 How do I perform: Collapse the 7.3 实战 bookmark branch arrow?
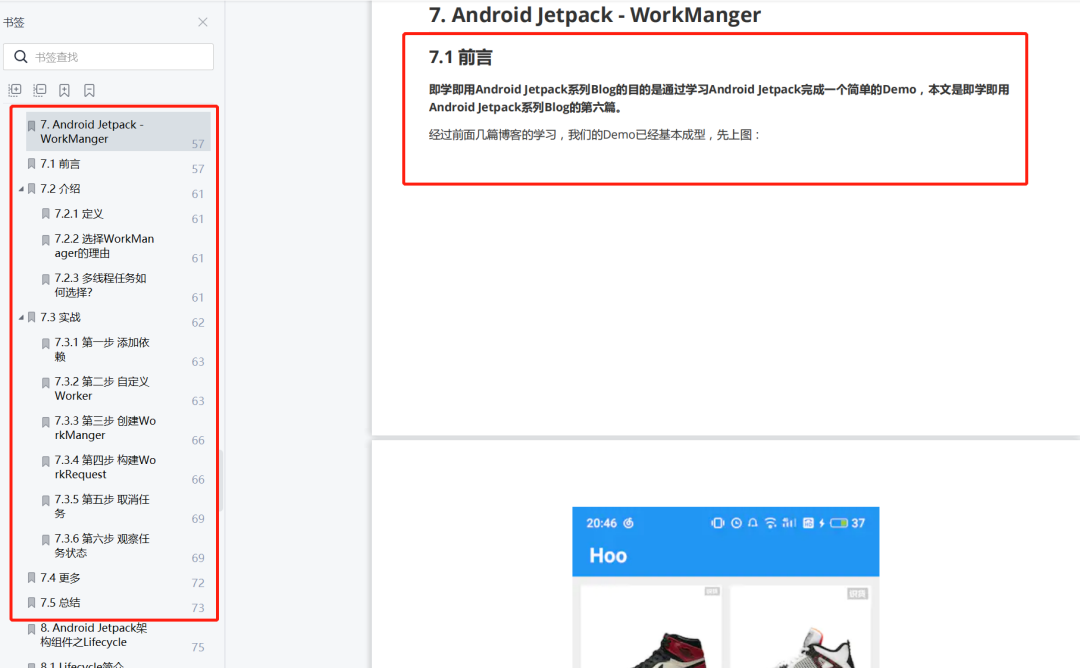[x=21, y=317]
